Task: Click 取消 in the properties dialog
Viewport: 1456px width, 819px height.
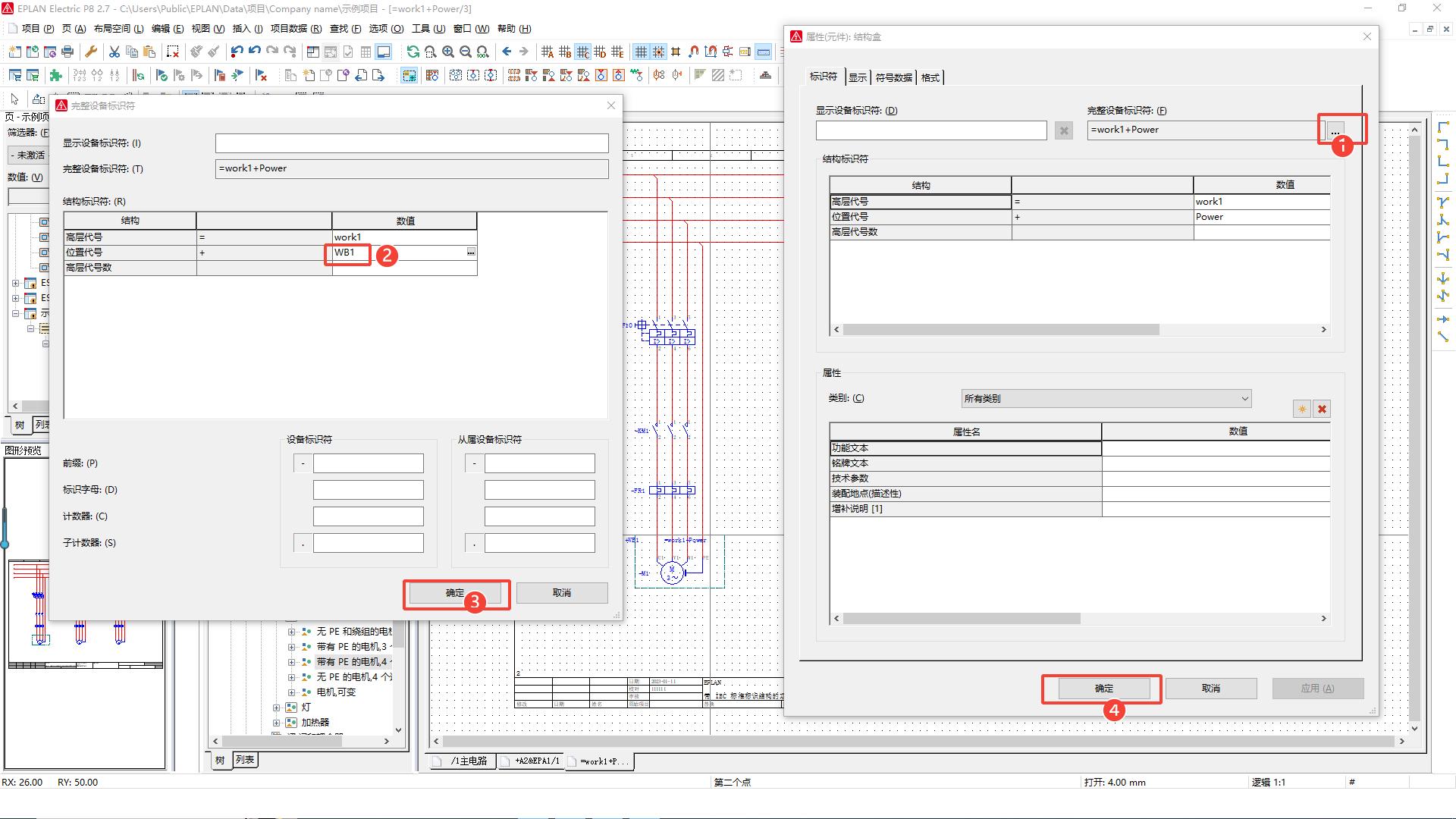Action: pos(1210,689)
